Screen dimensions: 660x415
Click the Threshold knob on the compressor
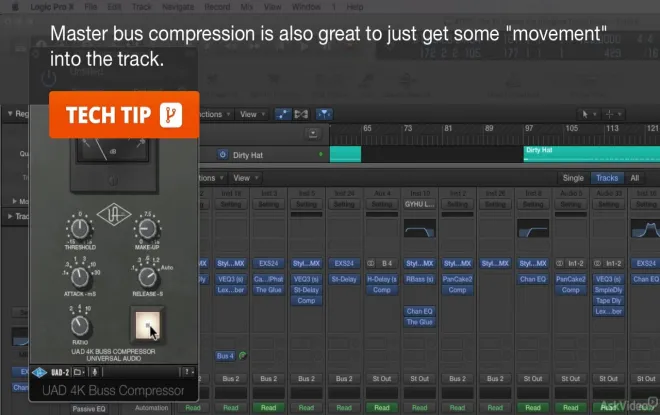tap(80, 229)
